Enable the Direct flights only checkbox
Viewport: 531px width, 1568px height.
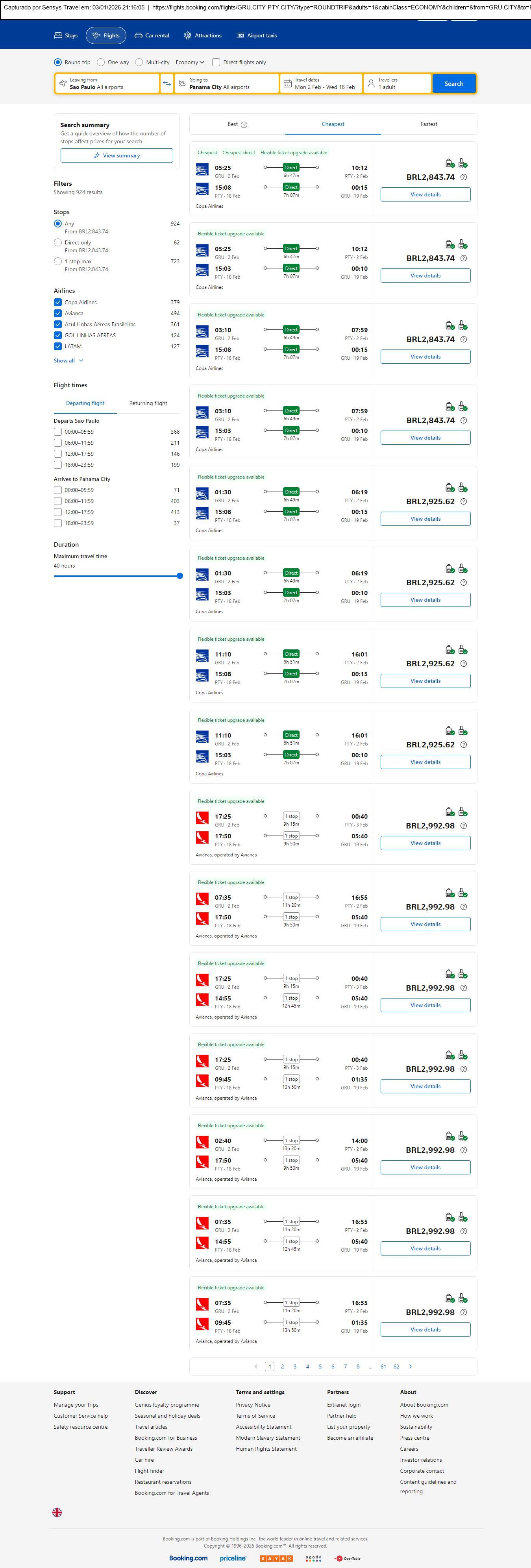pos(216,62)
